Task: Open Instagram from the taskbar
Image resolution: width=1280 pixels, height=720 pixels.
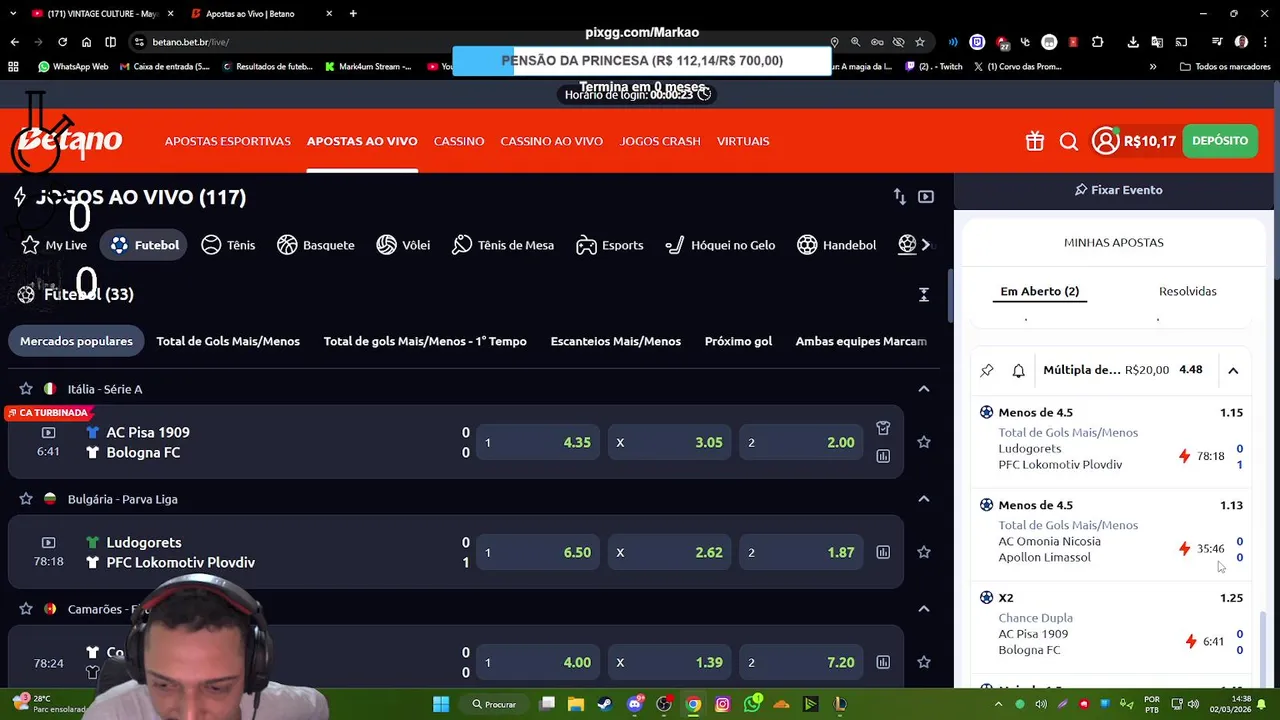Action: click(x=723, y=704)
